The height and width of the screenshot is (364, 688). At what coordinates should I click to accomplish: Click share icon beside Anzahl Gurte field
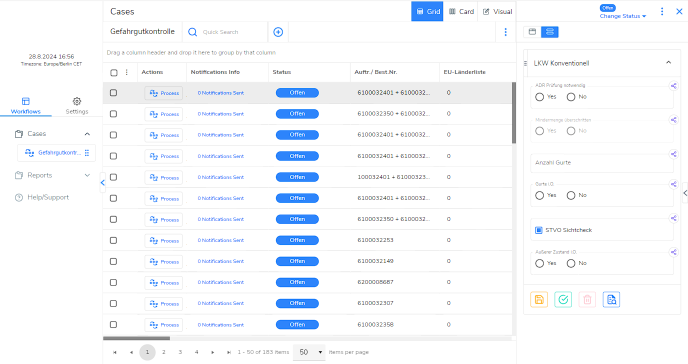673,154
